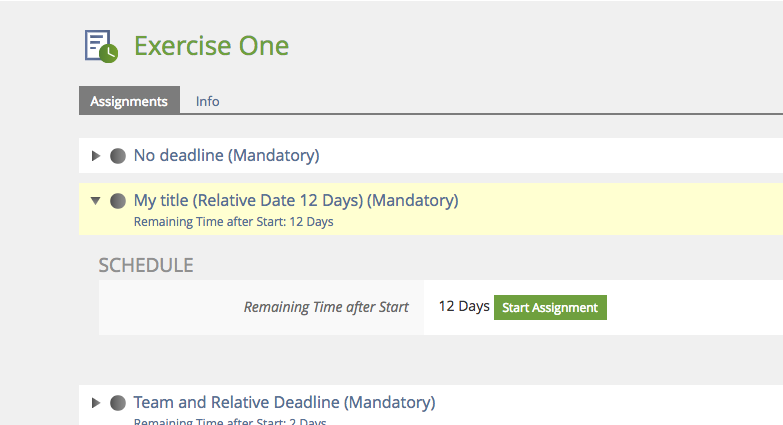Click the green clock badge on exercise icon
The image size is (783, 425).
point(110,53)
